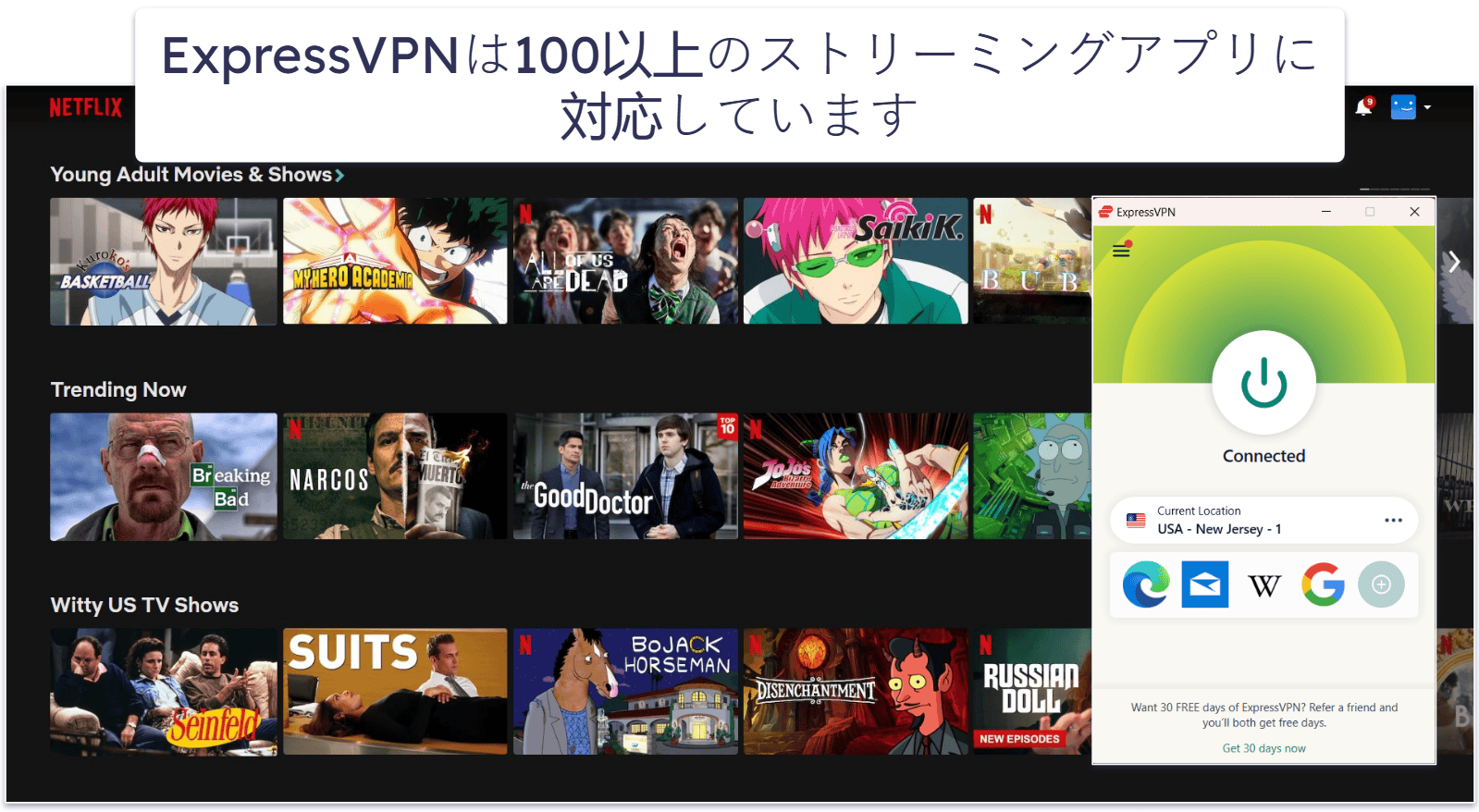This screenshot has height=812, width=1479.
Task: Expand Young Adult row chevron
Action: pyautogui.click(x=339, y=175)
